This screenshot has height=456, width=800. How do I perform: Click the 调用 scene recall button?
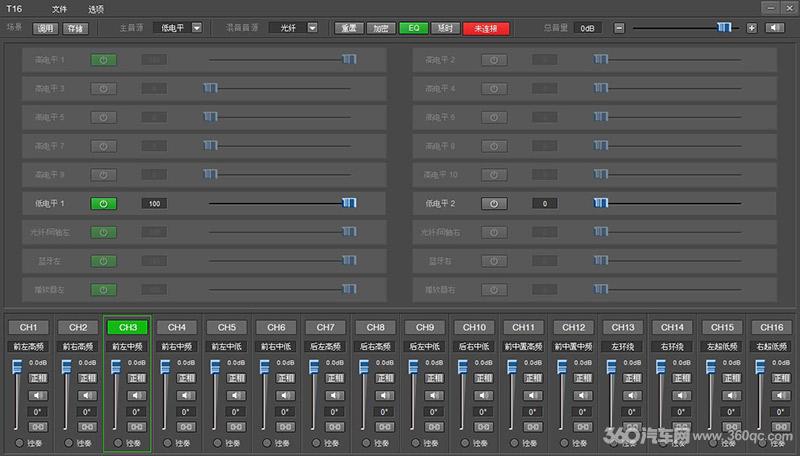(x=45, y=29)
